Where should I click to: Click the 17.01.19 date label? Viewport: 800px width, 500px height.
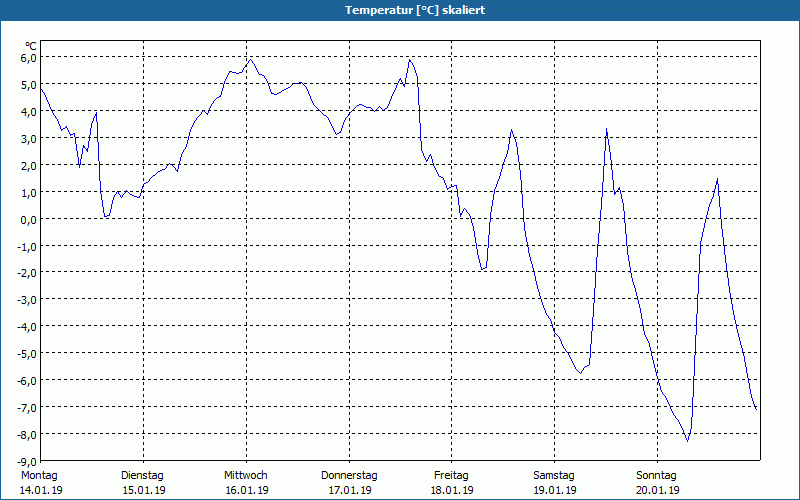[x=349, y=490]
